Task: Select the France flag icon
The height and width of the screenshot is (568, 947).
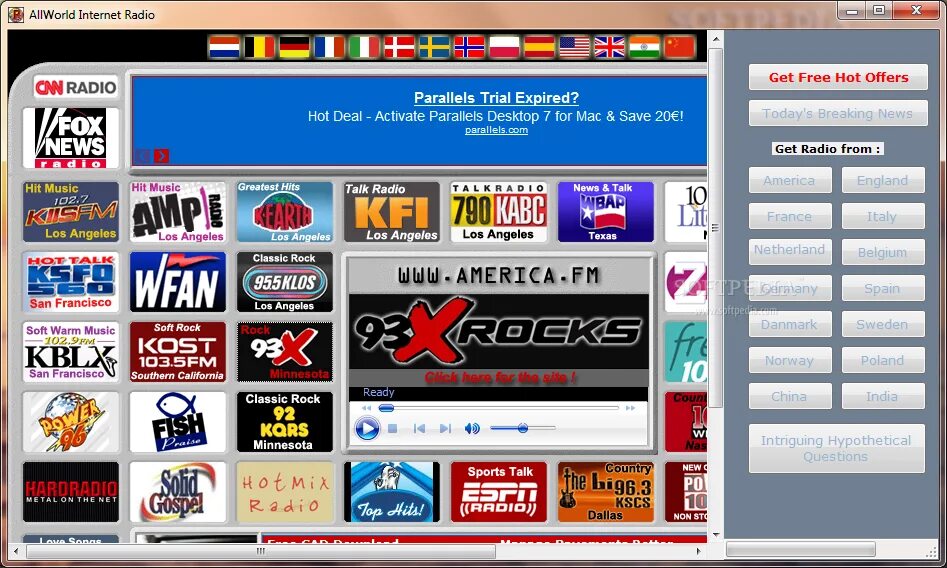Action: point(329,47)
